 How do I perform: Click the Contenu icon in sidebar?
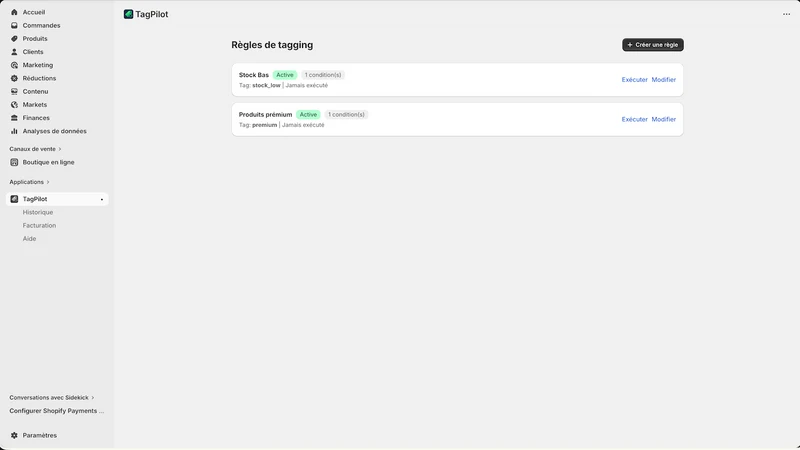click(x=14, y=92)
